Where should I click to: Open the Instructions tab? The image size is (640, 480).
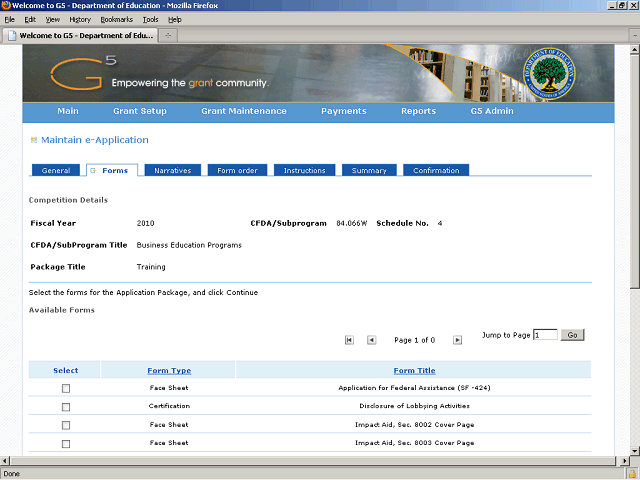tap(304, 170)
